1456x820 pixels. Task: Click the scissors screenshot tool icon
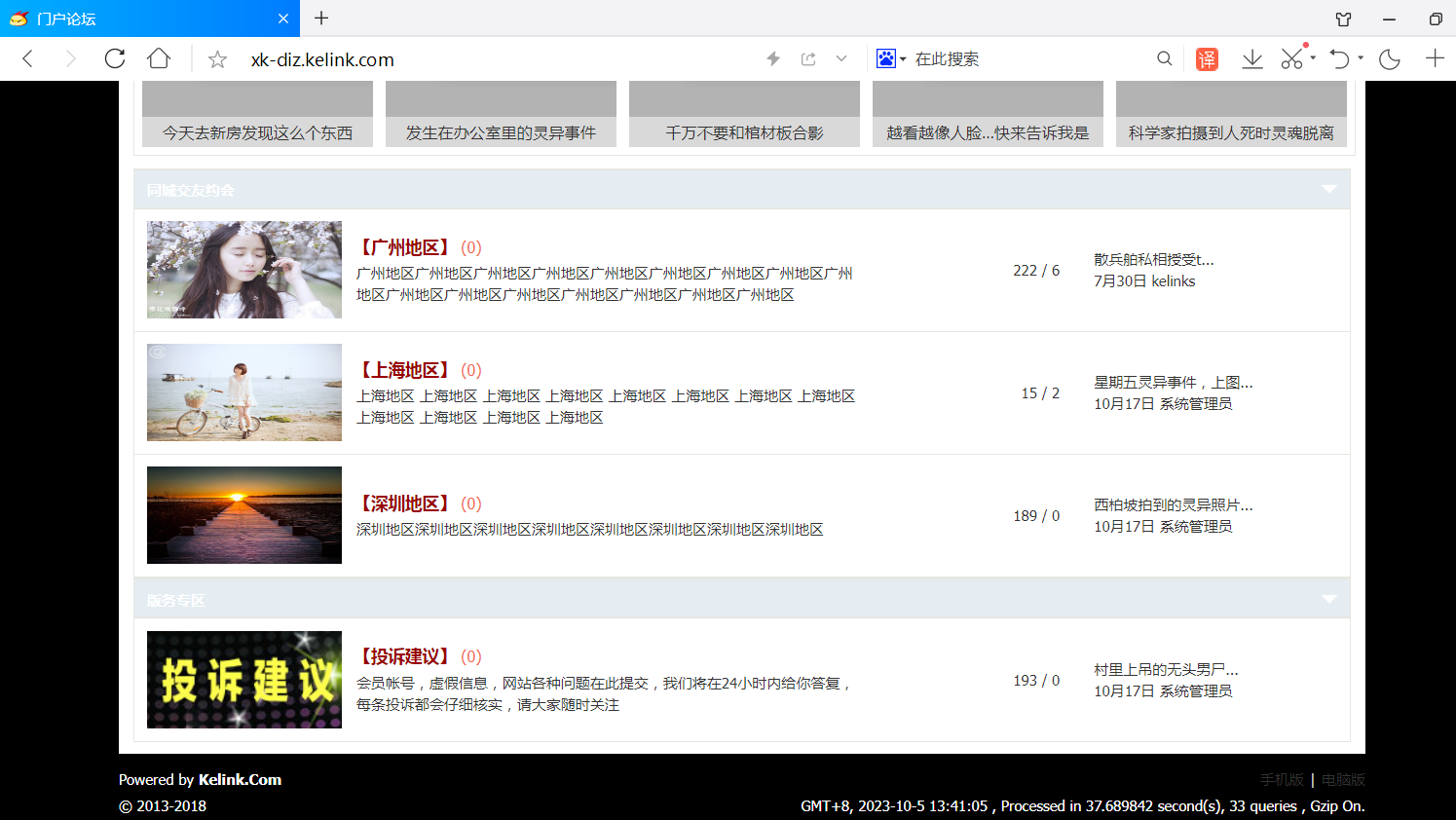[x=1291, y=59]
